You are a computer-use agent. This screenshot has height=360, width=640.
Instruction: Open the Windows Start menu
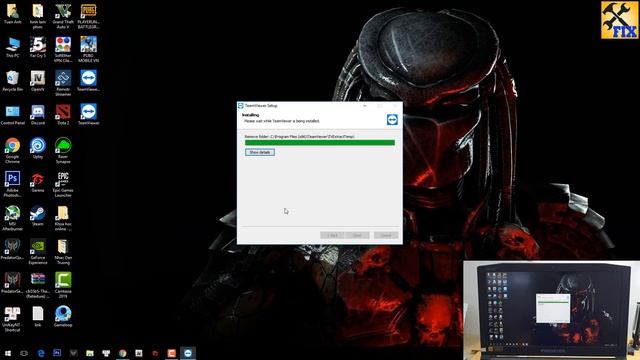(8, 353)
